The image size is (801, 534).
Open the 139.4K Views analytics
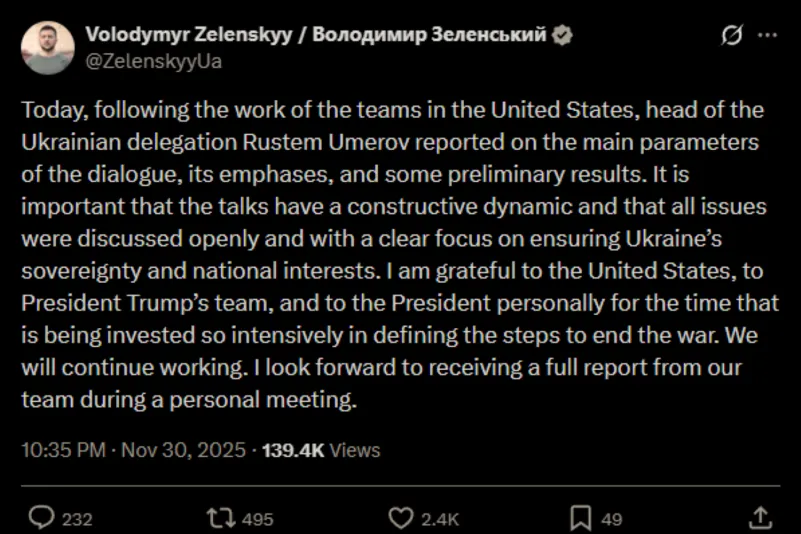(x=321, y=450)
